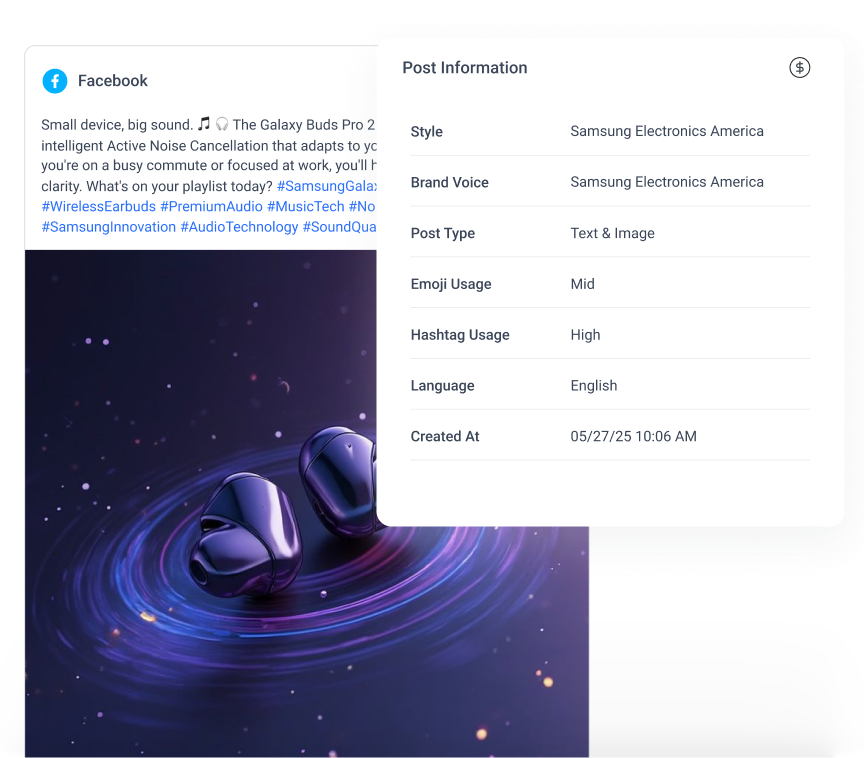Click the Facebook platform icon
The height and width of the screenshot is (758, 864).
55,81
